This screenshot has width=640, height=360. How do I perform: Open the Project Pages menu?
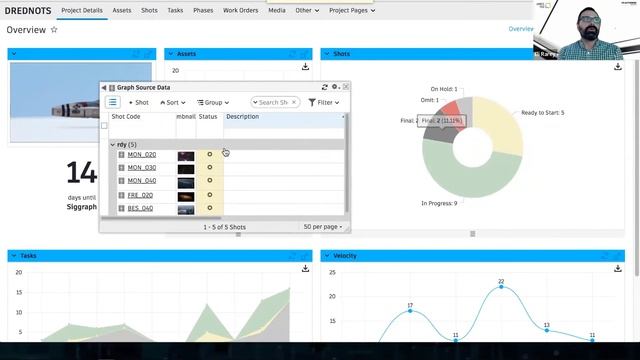(352, 10)
